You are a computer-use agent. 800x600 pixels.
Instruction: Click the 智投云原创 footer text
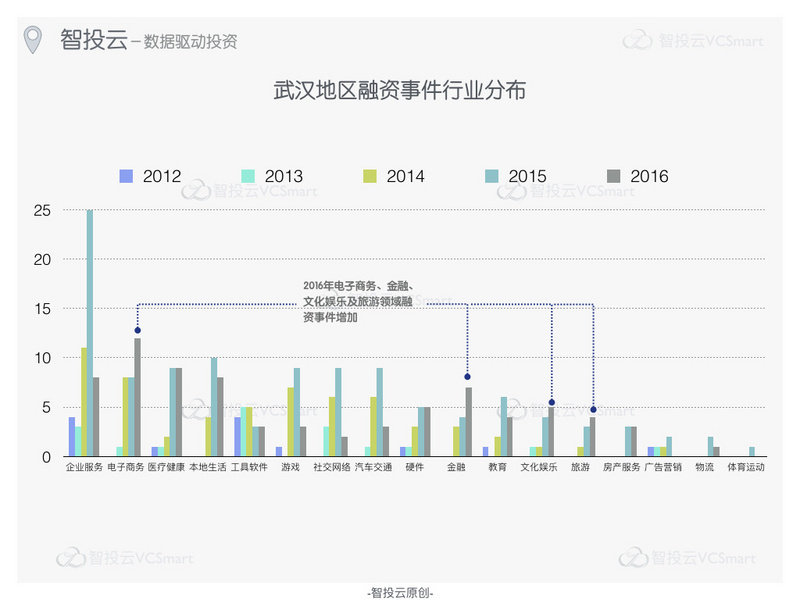coord(400,591)
